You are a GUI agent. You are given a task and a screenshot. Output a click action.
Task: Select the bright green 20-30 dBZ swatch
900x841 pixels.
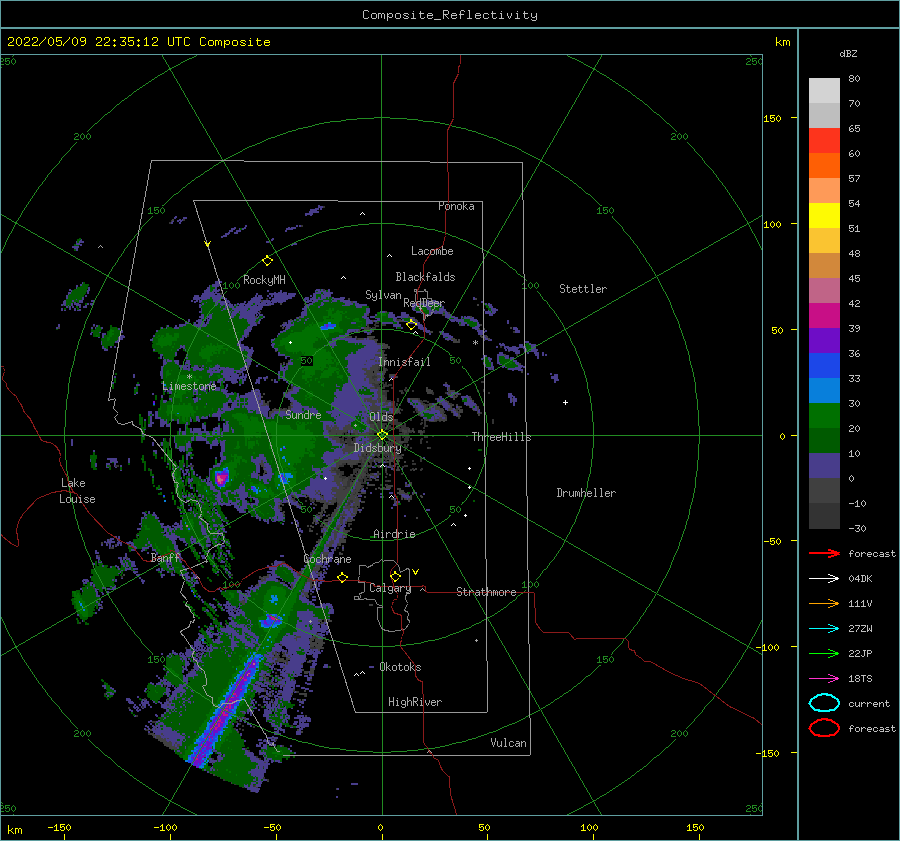pyautogui.click(x=824, y=415)
